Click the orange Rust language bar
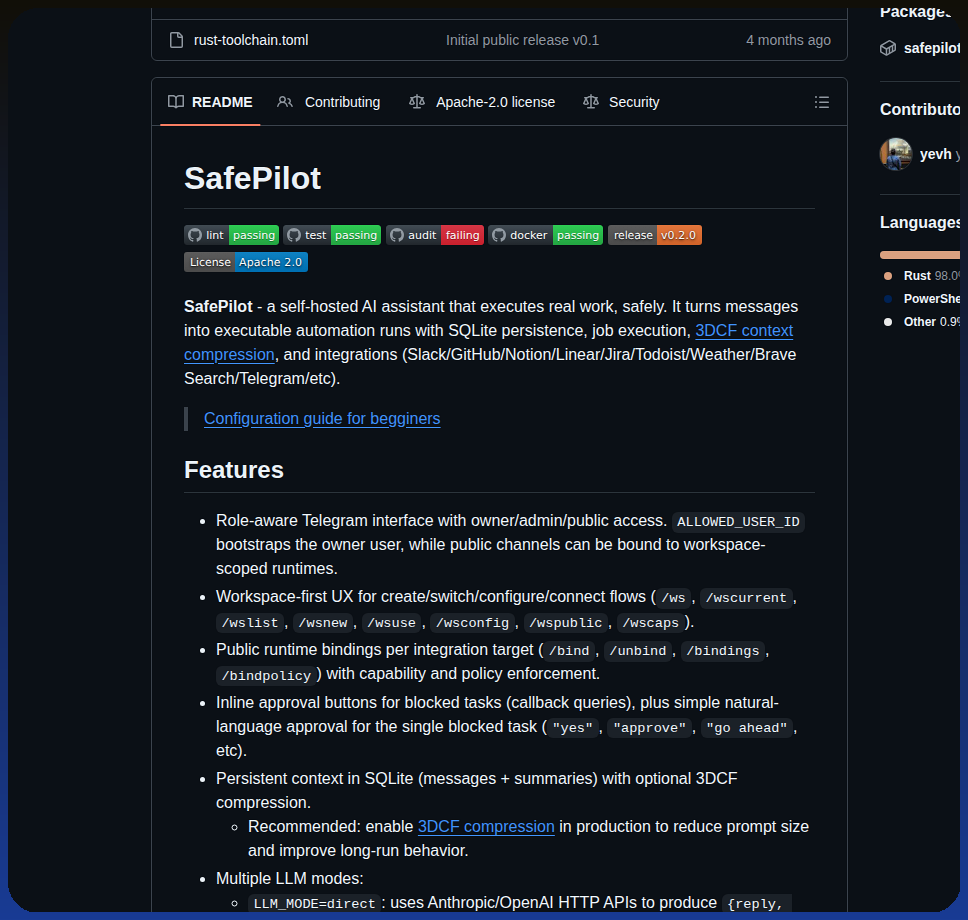968x920 pixels. pyautogui.click(x=920, y=255)
